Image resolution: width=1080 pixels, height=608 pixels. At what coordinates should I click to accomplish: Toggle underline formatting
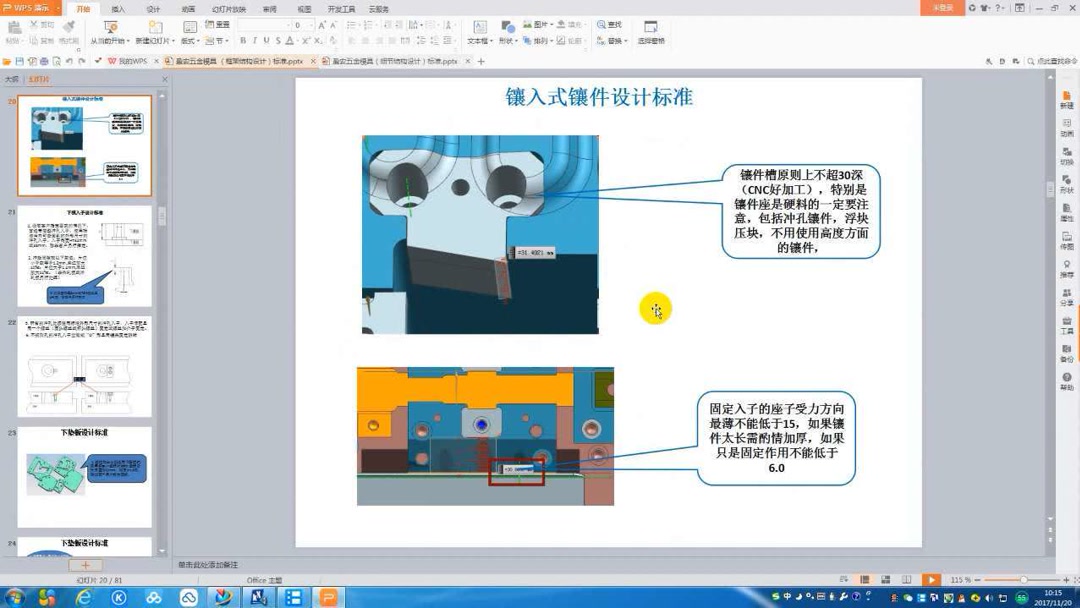(263, 42)
